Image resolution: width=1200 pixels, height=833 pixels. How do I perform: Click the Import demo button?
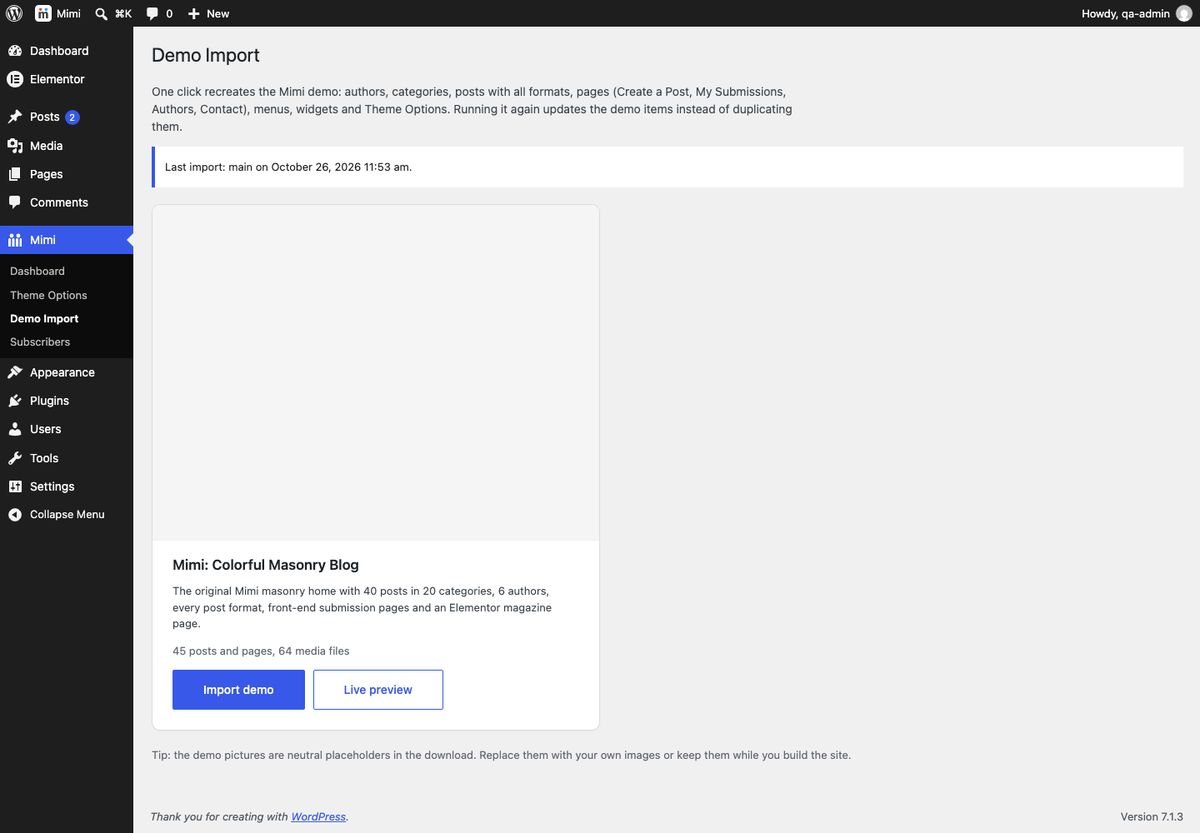(238, 690)
